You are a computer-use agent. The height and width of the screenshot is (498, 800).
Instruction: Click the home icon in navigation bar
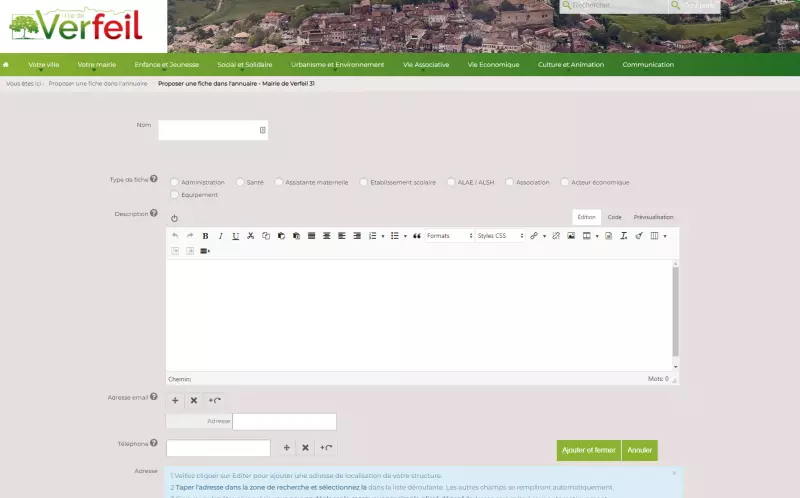point(7,65)
